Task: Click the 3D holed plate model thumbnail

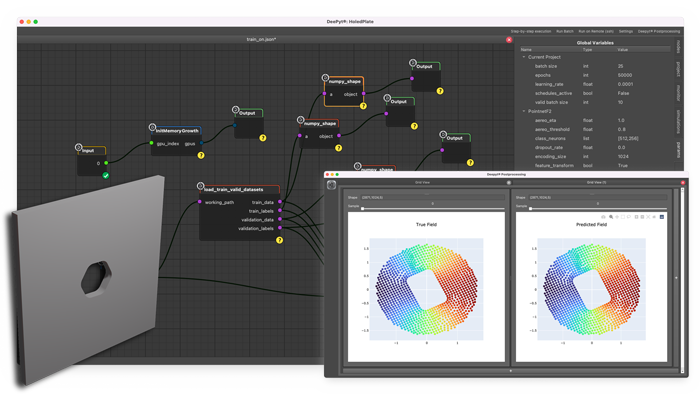Action: tap(87, 279)
